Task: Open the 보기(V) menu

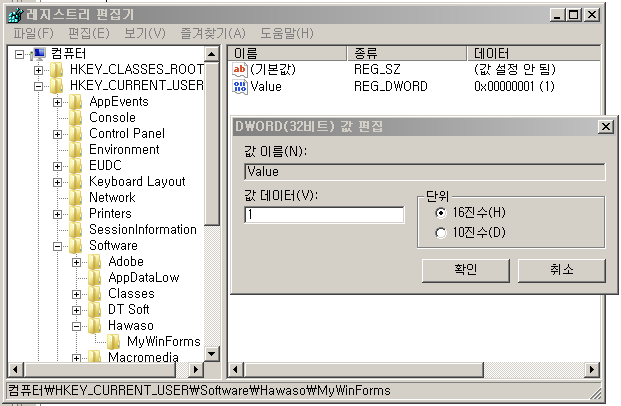Action: 145,33
